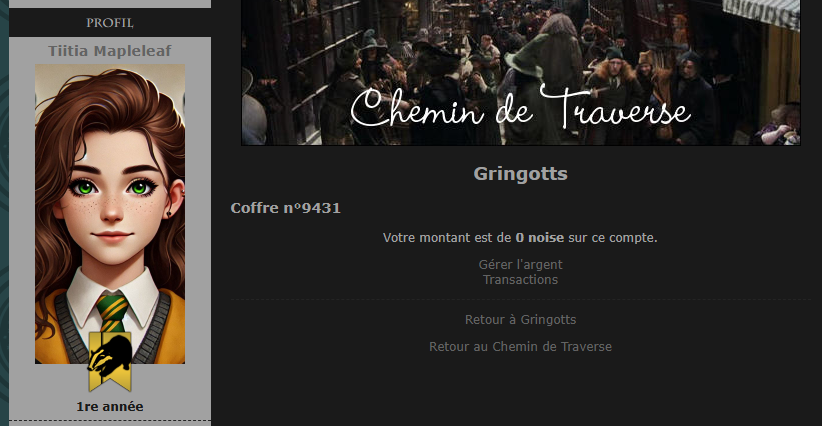Click the Coffre n°9431 vault title

point(286,208)
